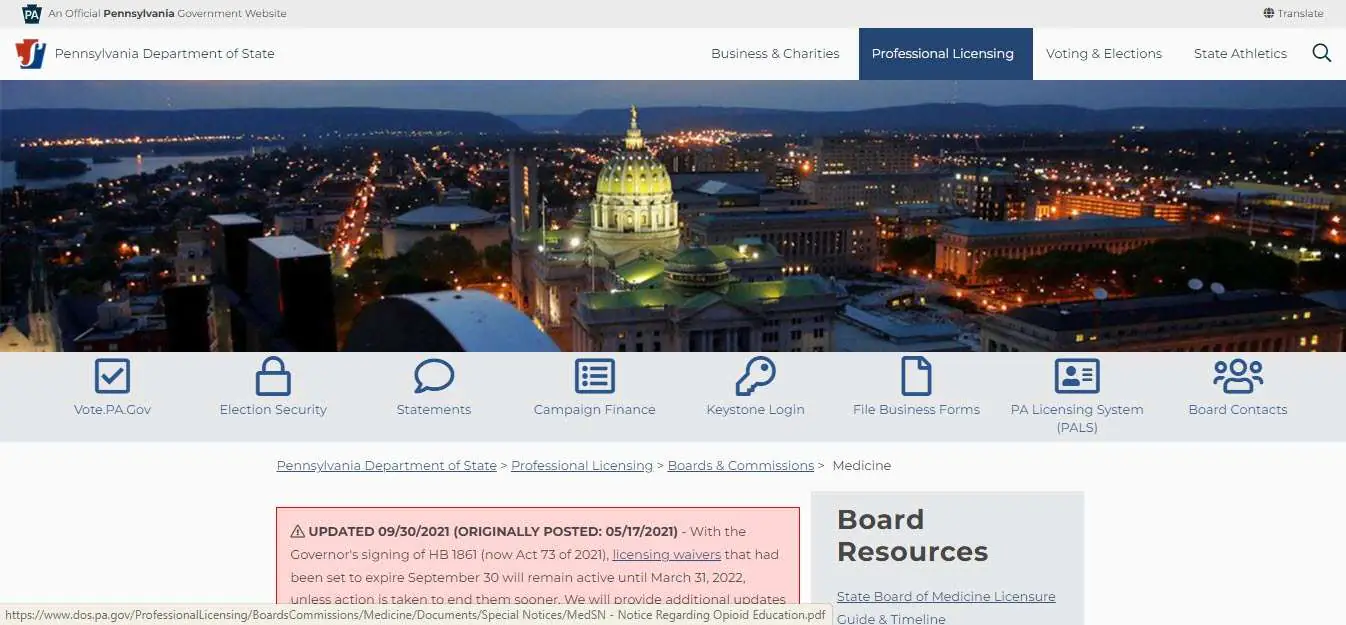
Task: Open Election Security via the padlock icon
Action: point(272,375)
